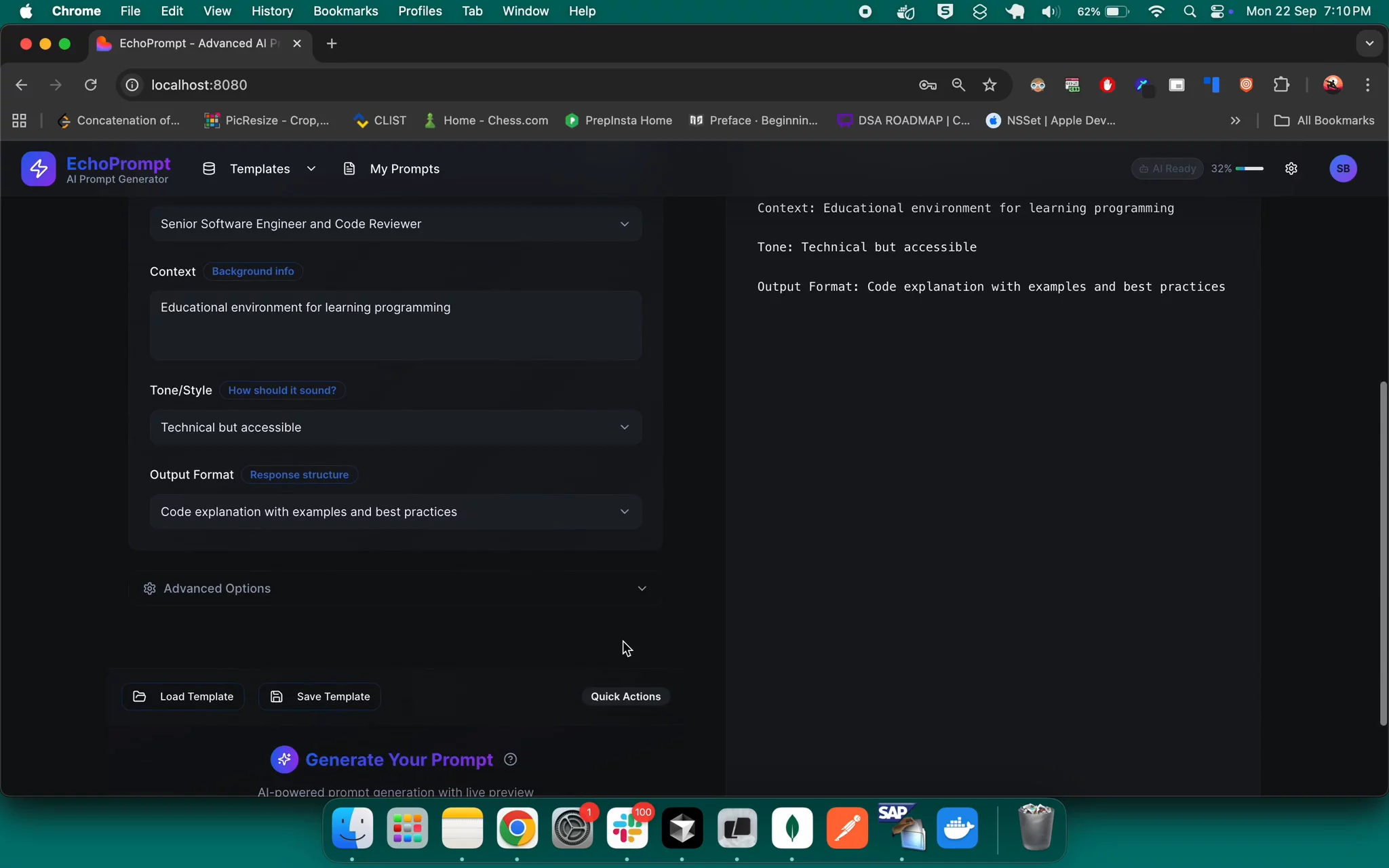Image resolution: width=1389 pixels, height=868 pixels.
Task: Open Chrome extensions puzzle icon
Action: pos(1281,85)
